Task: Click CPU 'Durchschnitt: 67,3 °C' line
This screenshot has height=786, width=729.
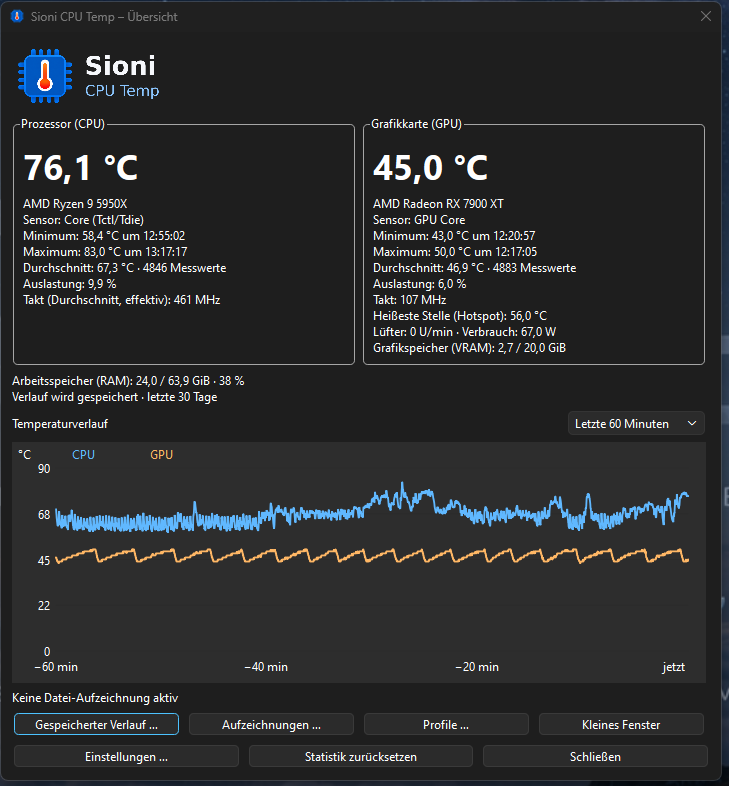Action: [124, 268]
